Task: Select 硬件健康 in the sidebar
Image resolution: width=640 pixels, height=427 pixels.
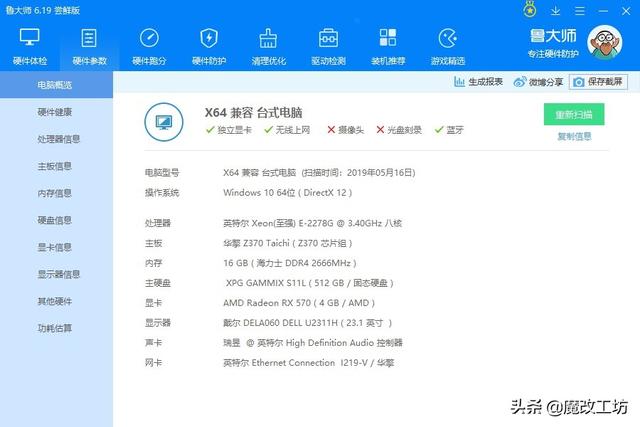Action: click(x=56, y=112)
